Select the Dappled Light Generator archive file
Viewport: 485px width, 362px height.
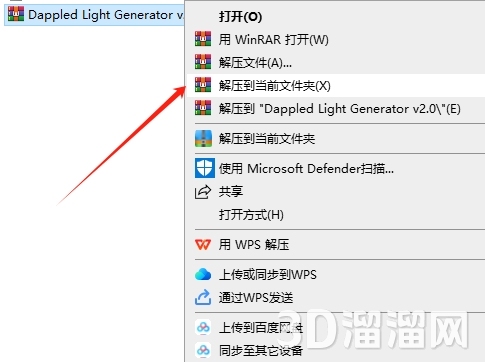[95, 15]
